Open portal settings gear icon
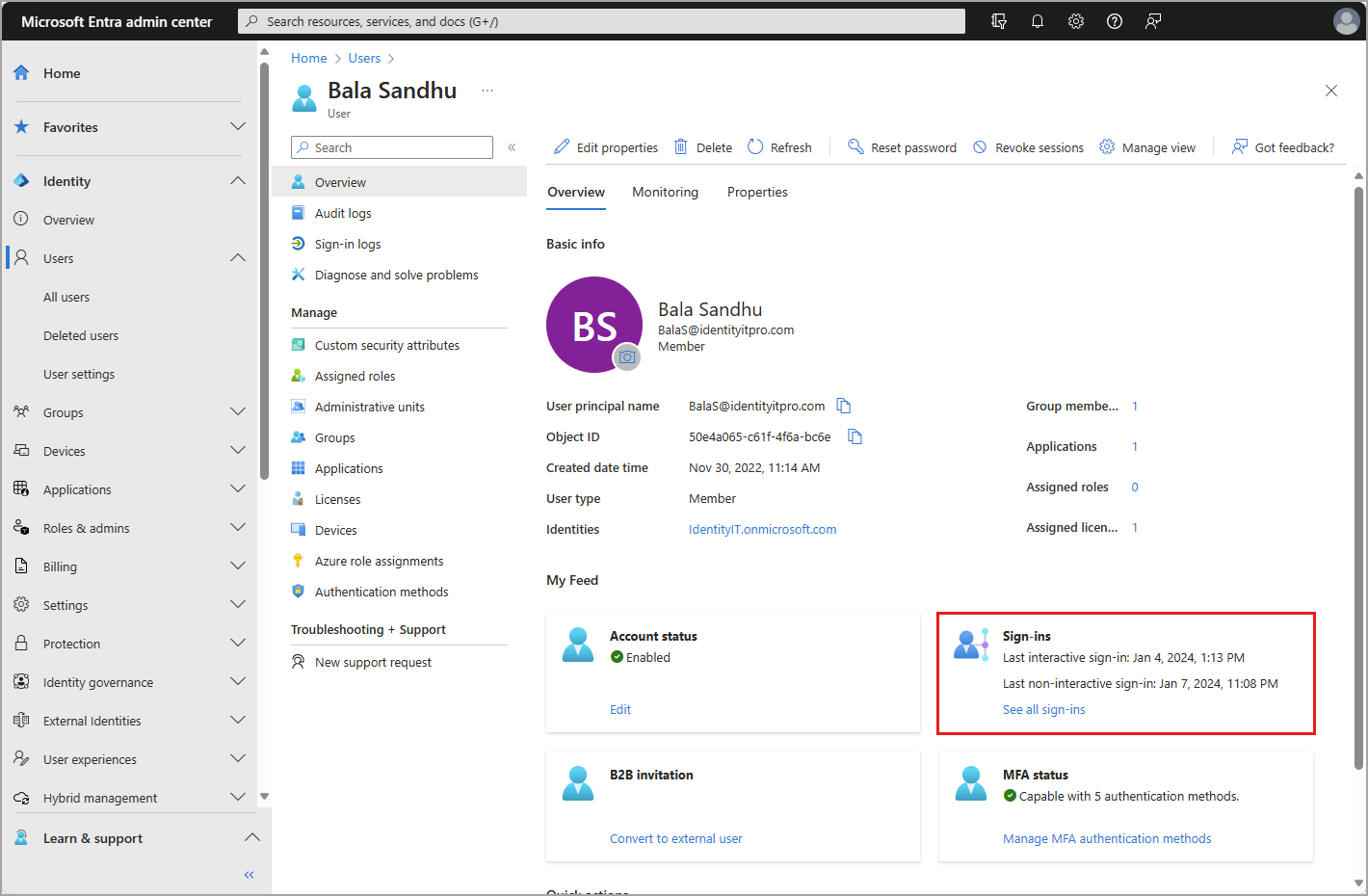 [x=1076, y=21]
